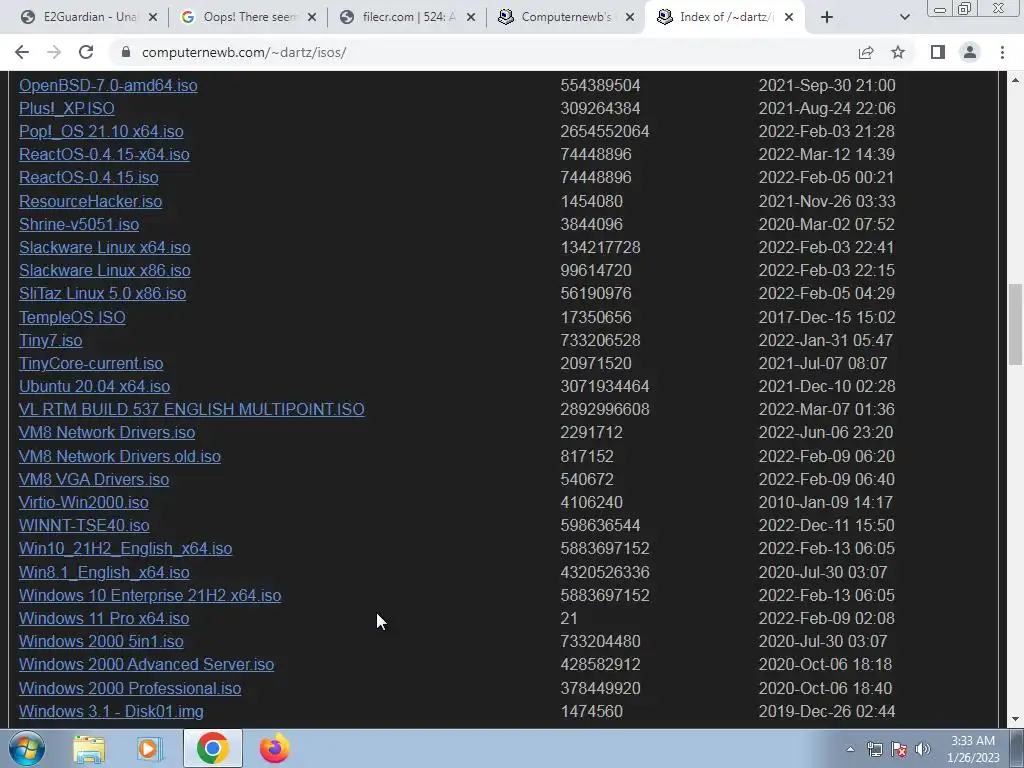Screen dimensions: 1024x768
Task: Open TinyCore-current.iso link
Action: [91, 363]
